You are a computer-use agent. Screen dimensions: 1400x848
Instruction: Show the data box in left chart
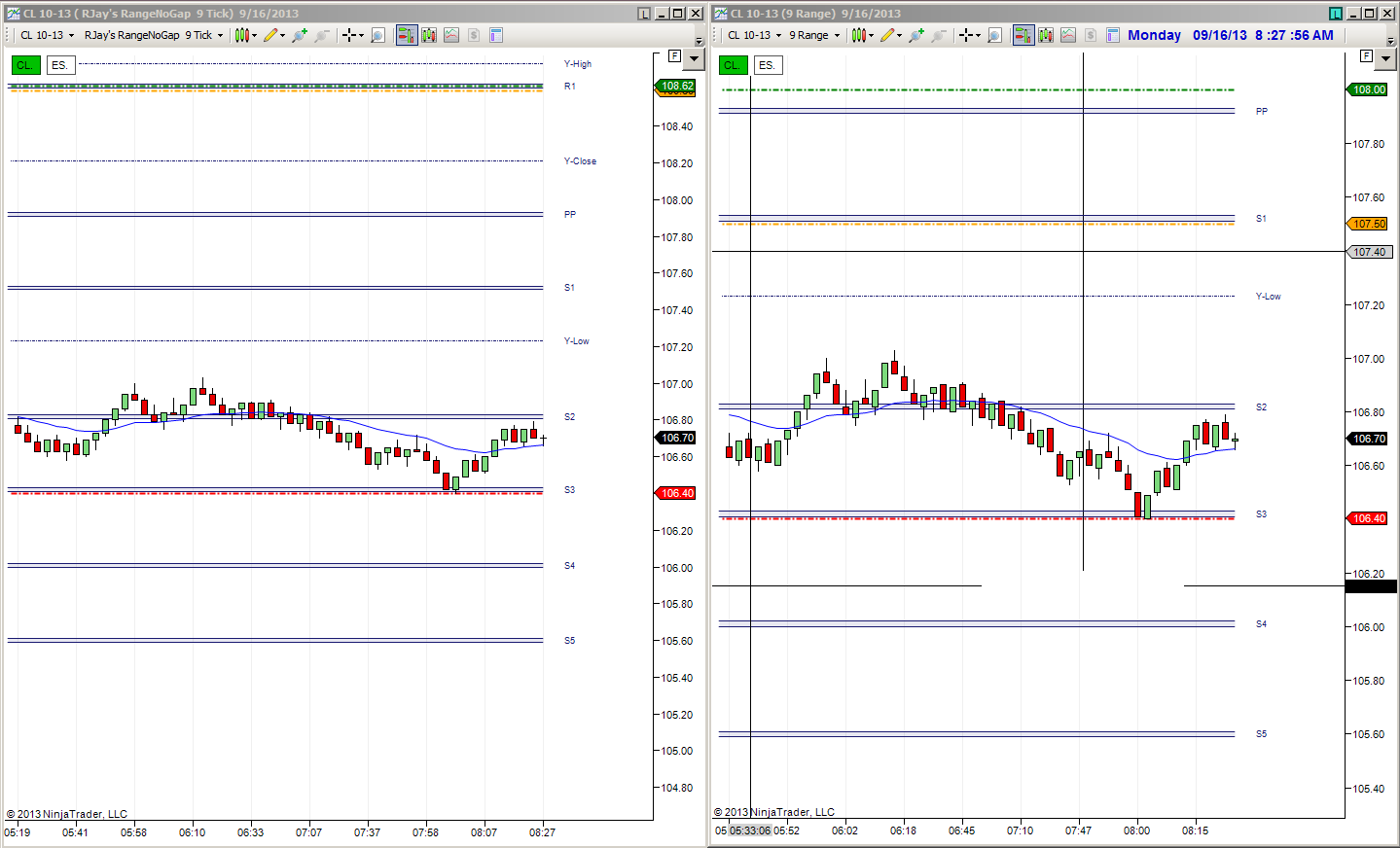pos(378,35)
